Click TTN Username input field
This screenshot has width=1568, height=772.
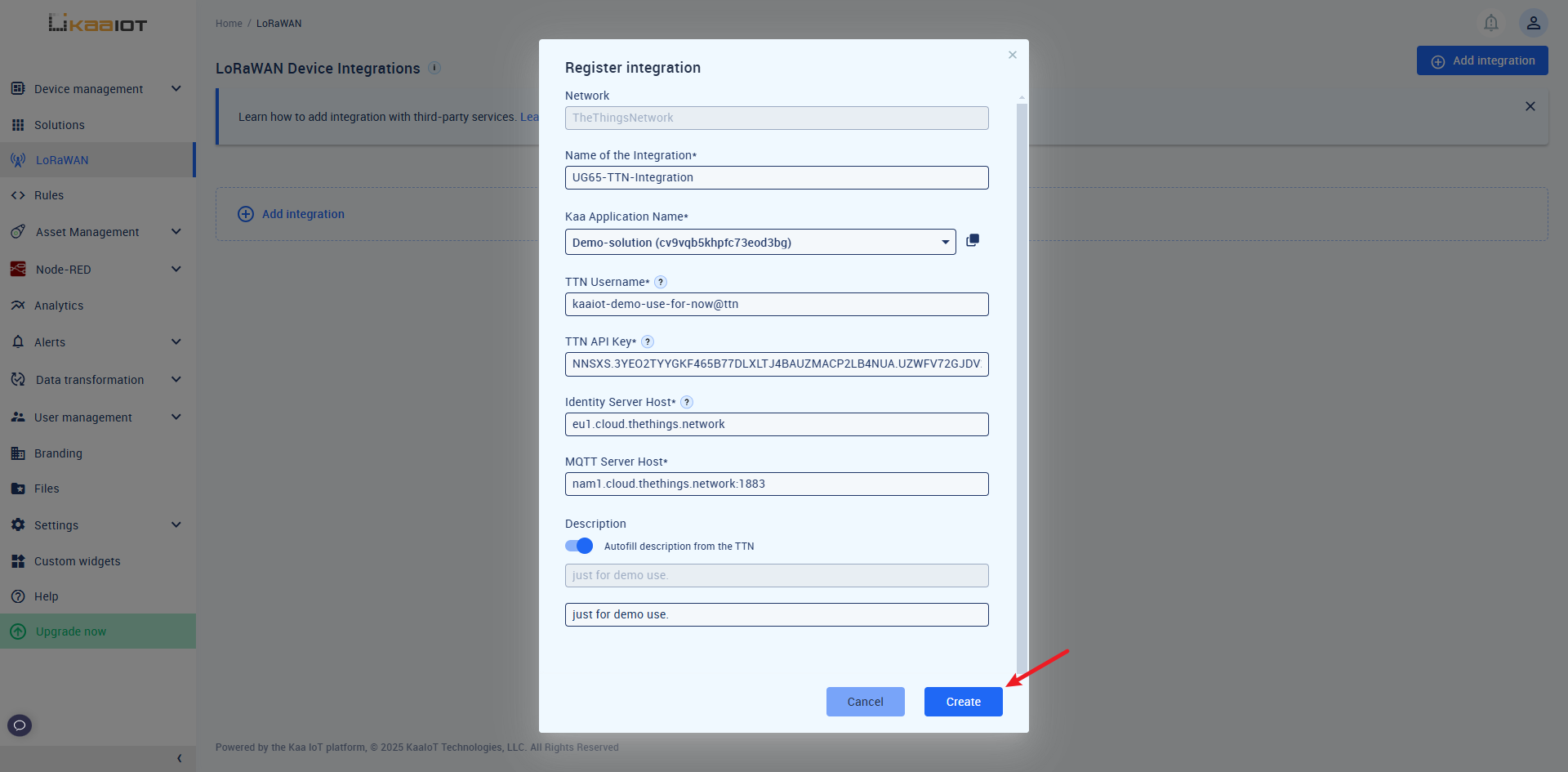tap(777, 304)
